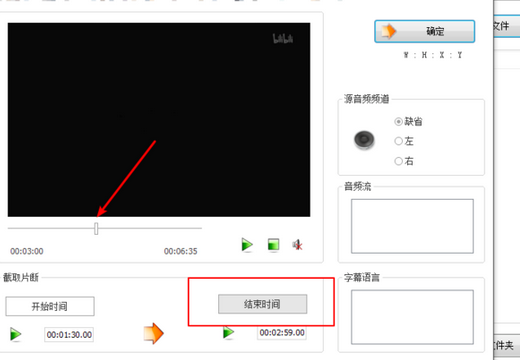Click the orange arrow between time fields
The width and height of the screenshot is (520, 360).
154,333
